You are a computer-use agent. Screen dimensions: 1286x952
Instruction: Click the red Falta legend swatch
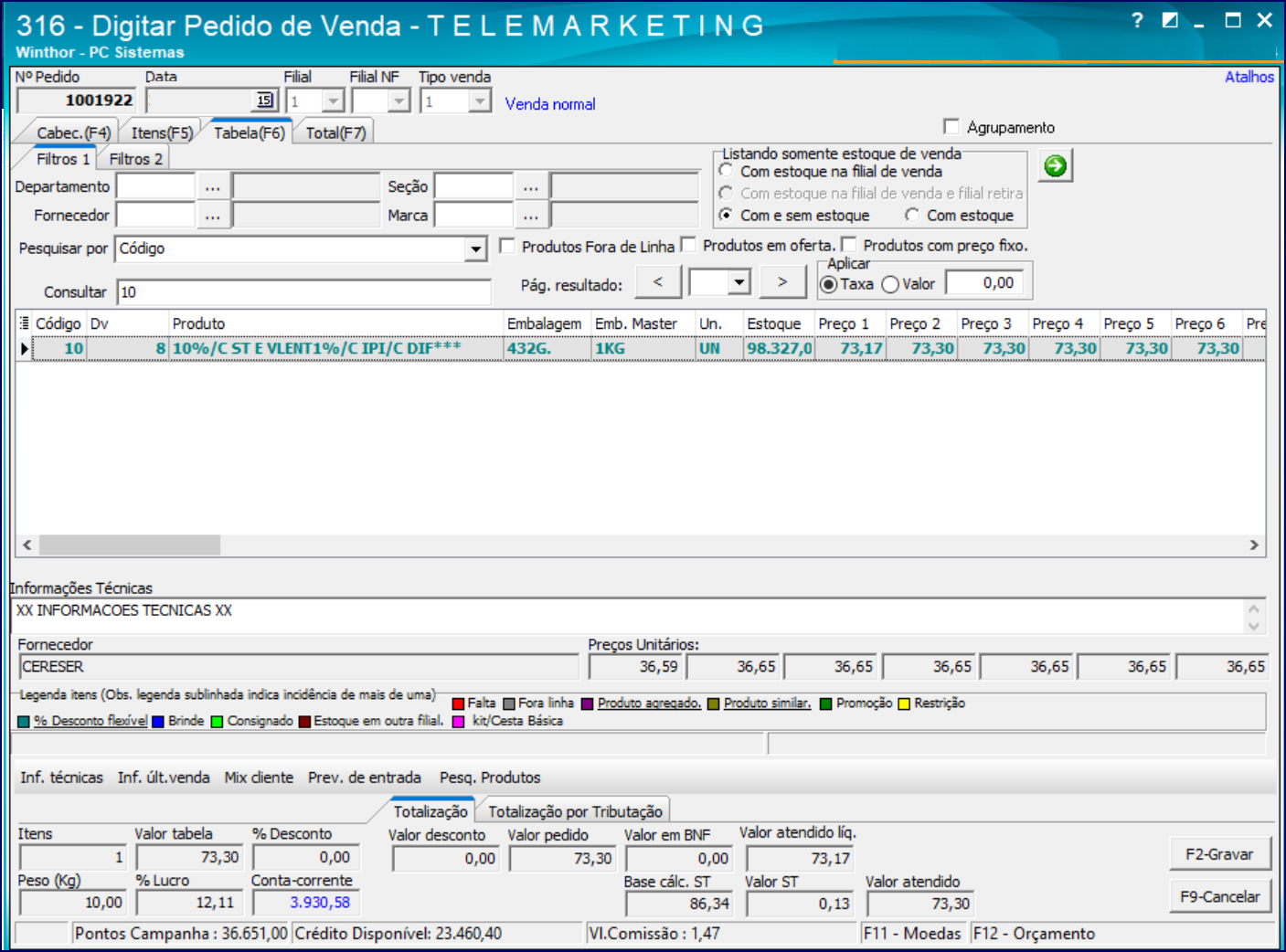tap(459, 703)
